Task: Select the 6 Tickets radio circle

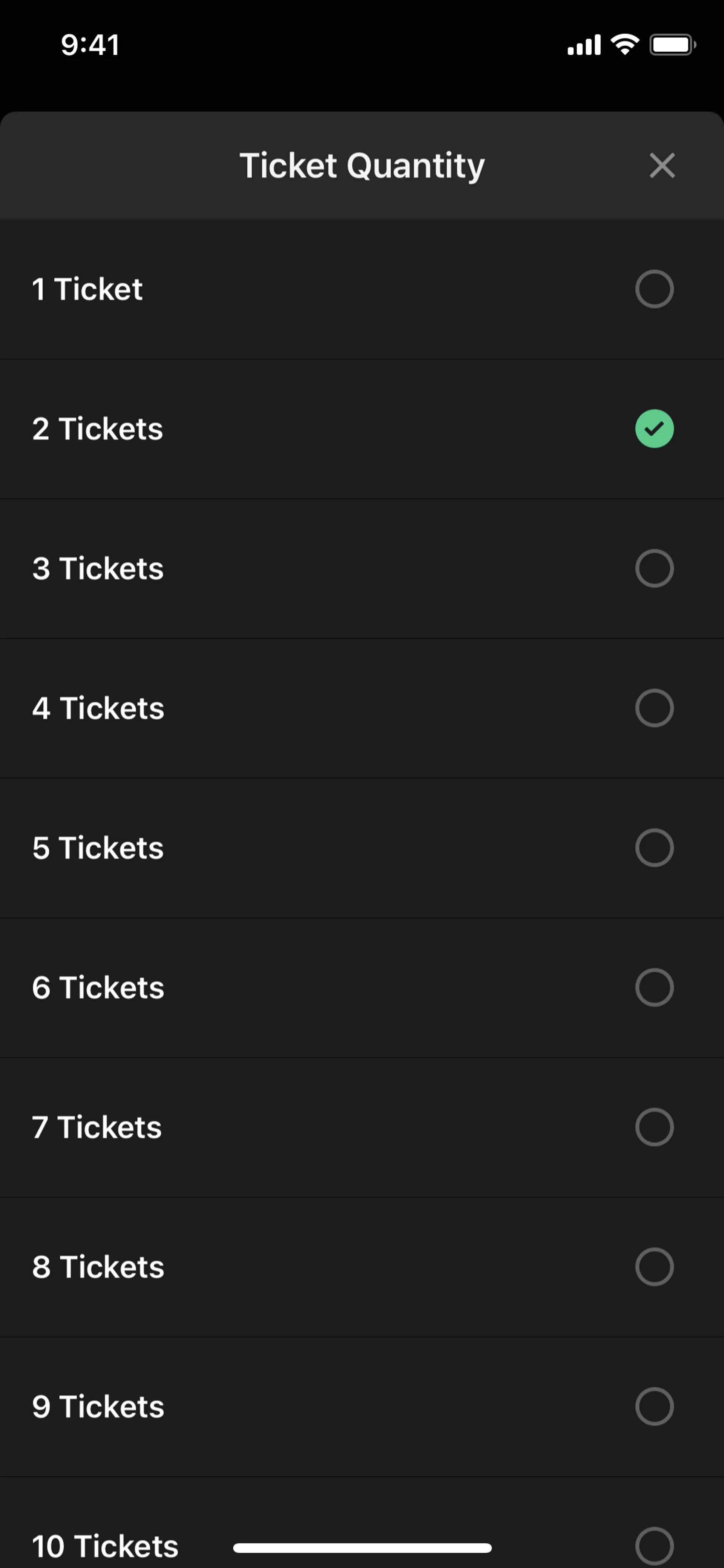Action: (x=654, y=987)
